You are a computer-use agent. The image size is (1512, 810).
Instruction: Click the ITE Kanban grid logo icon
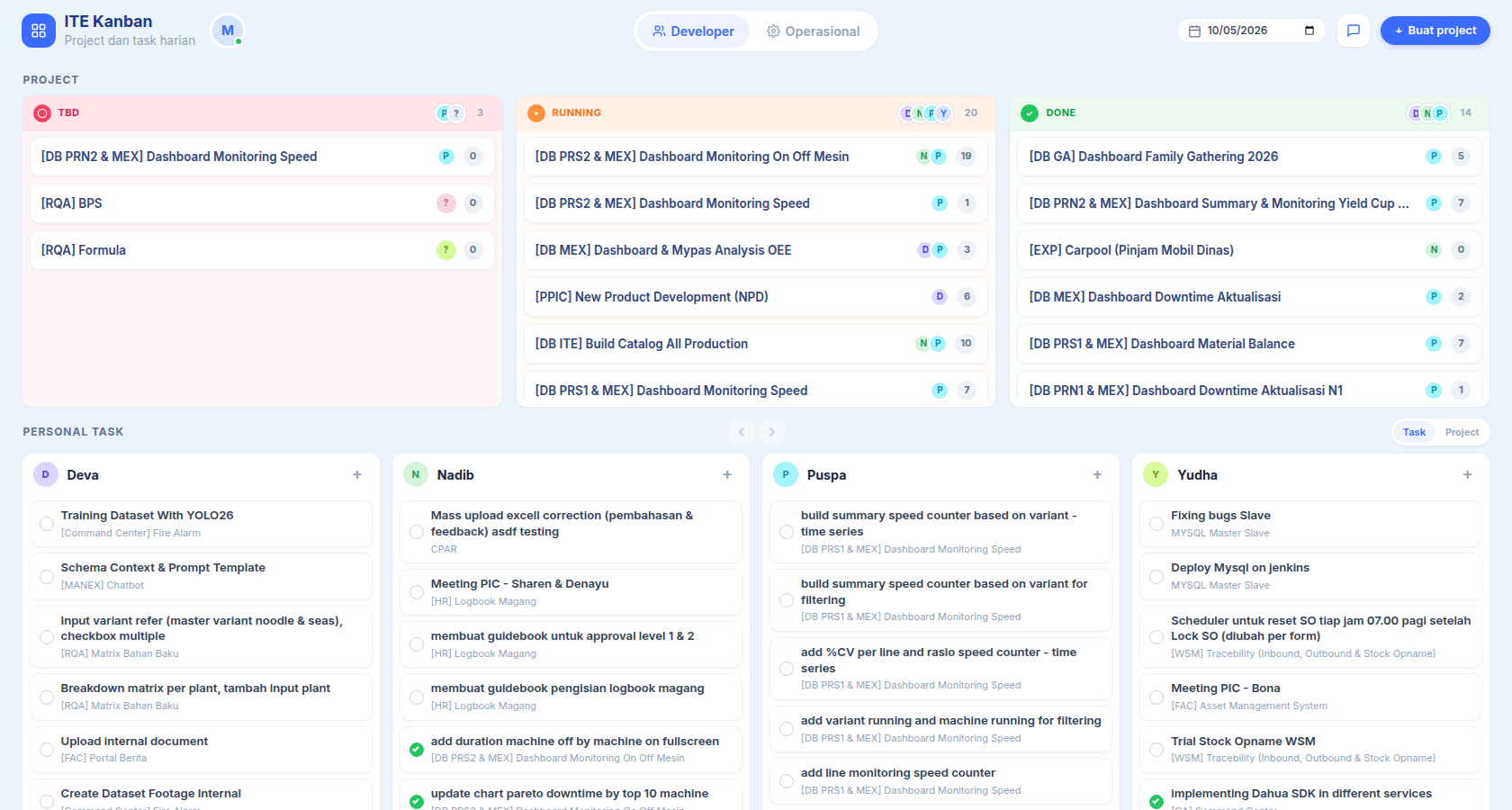[x=39, y=31]
